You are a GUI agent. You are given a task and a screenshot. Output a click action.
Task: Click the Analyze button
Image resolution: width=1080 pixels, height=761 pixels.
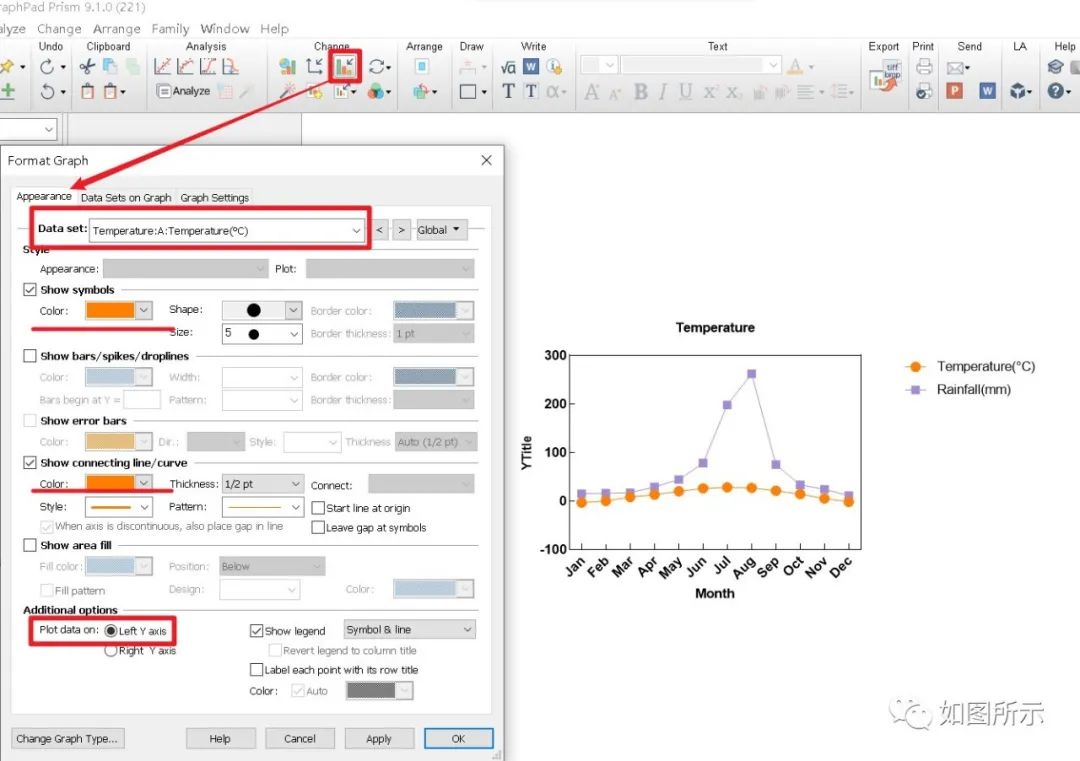[x=183, y=91]
